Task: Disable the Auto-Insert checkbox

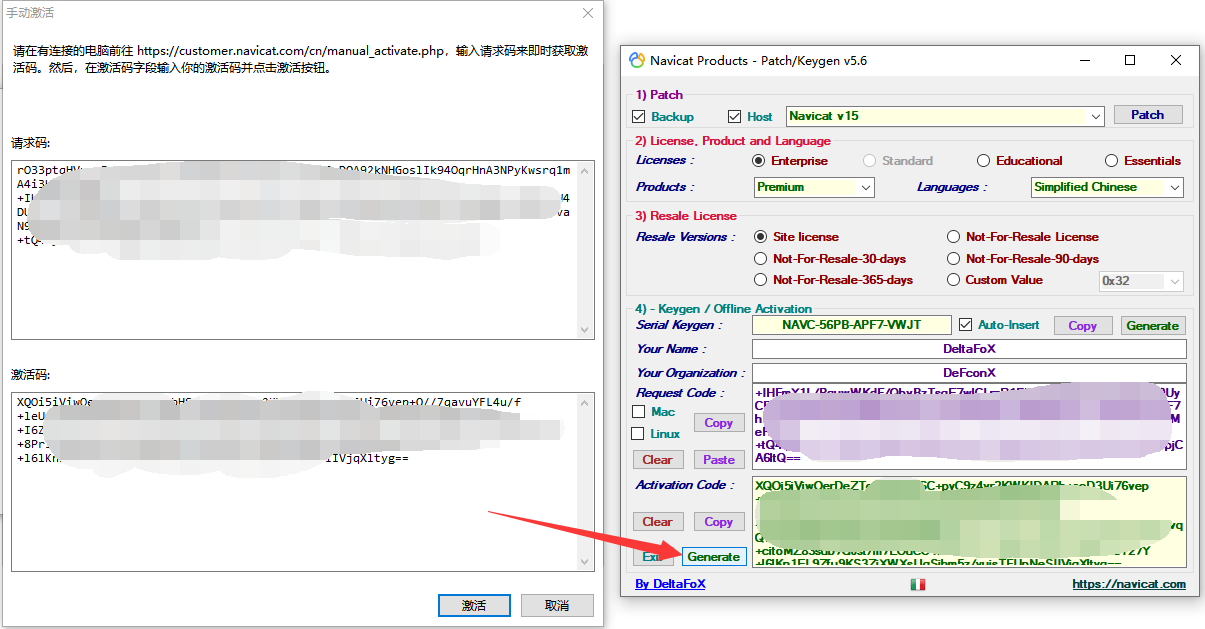Action: click(x=965, y=325)
